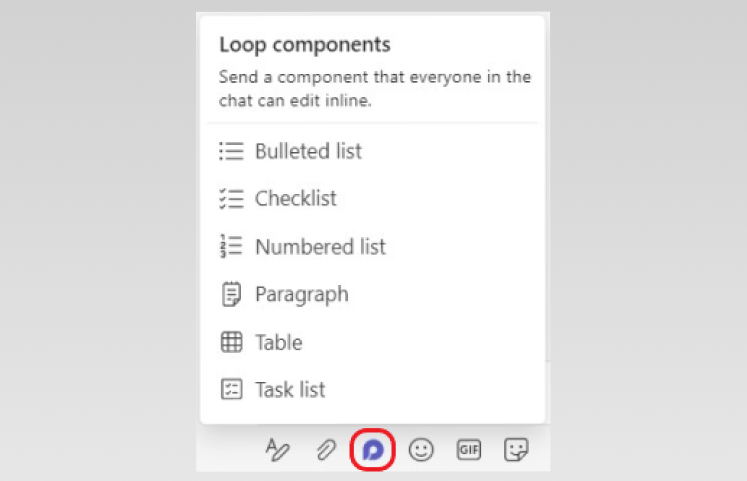Click the Numbered list icon

(x=231, y=246)
